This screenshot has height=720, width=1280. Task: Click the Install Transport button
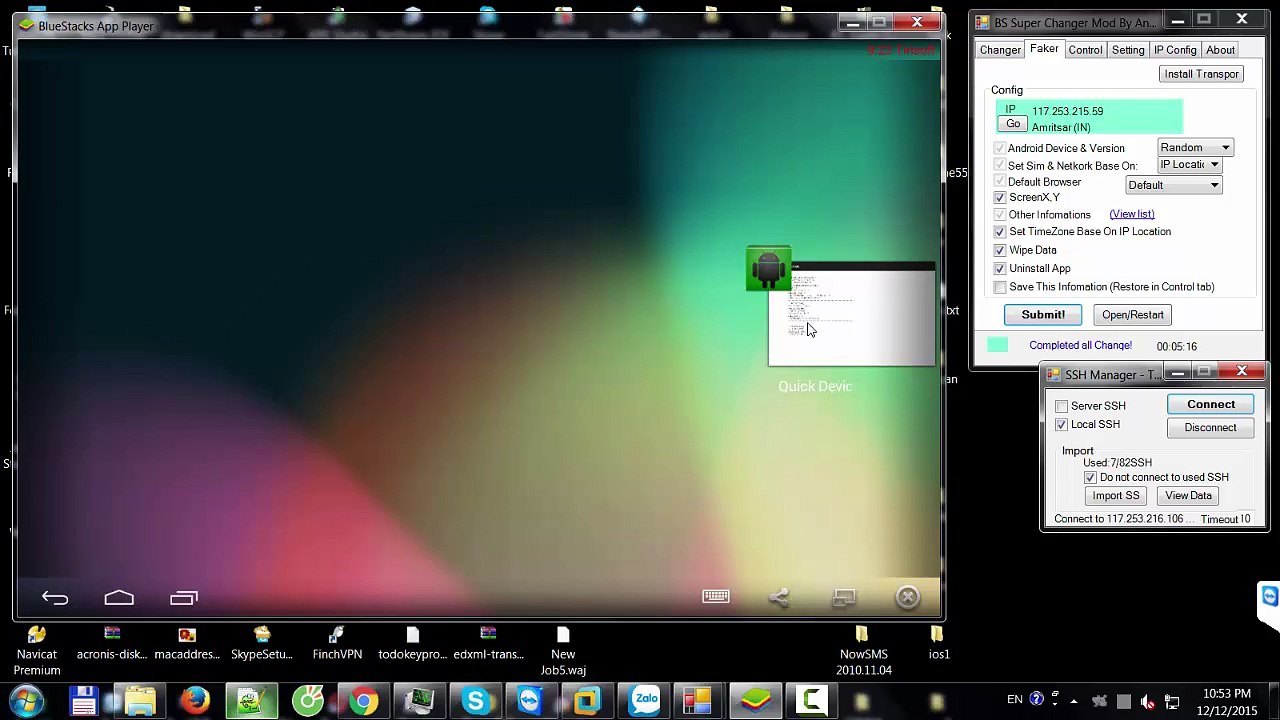coord(1201,74)
